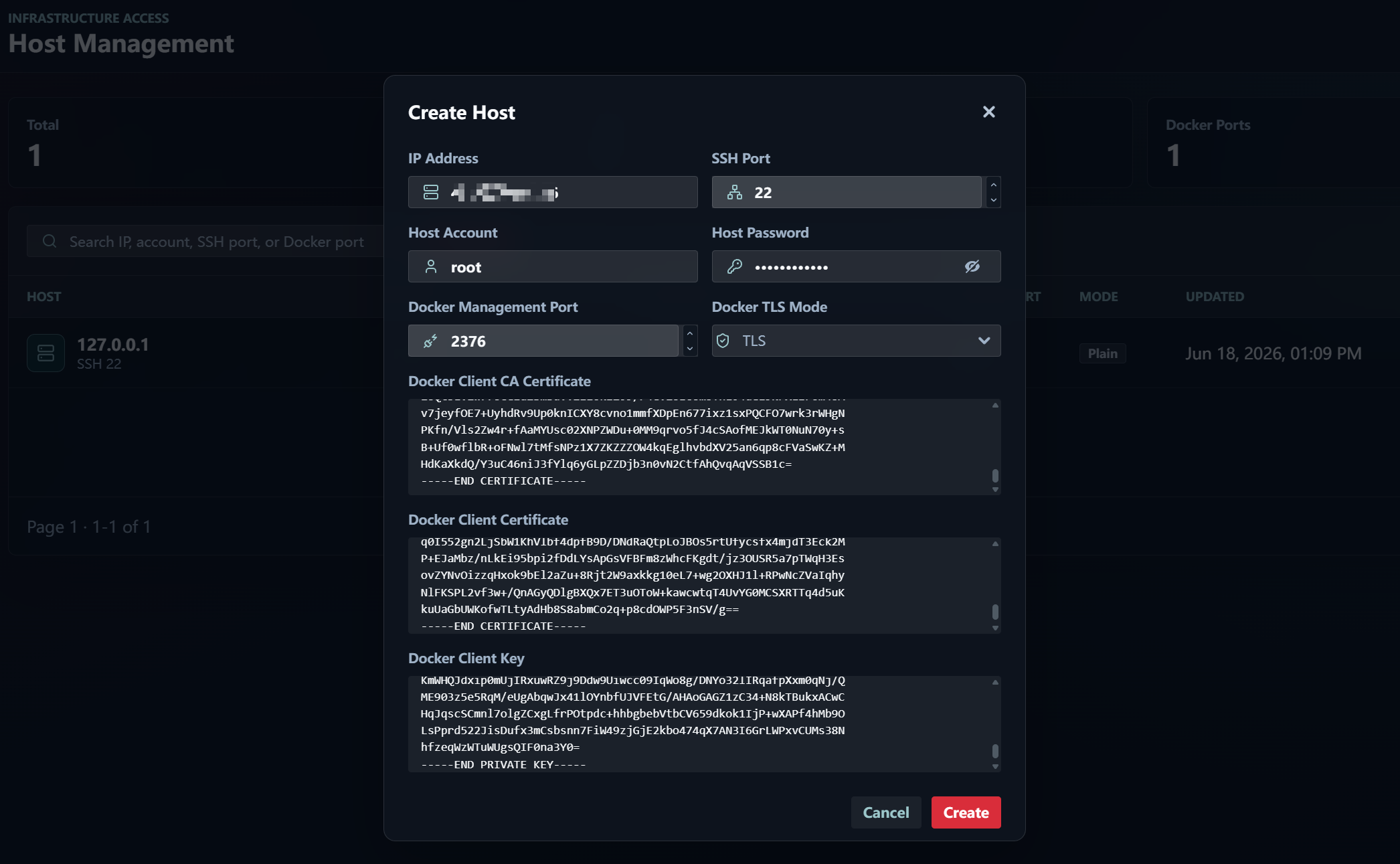Select the 127.0.0.1 host entry
This screenshot has height=864, width=1400.
113,345
